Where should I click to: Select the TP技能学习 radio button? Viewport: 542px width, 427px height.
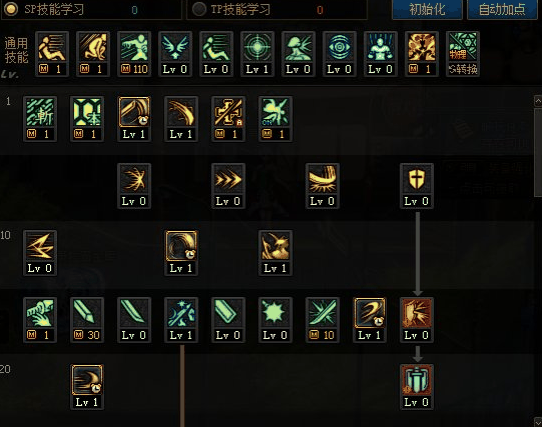coord(199,9)
